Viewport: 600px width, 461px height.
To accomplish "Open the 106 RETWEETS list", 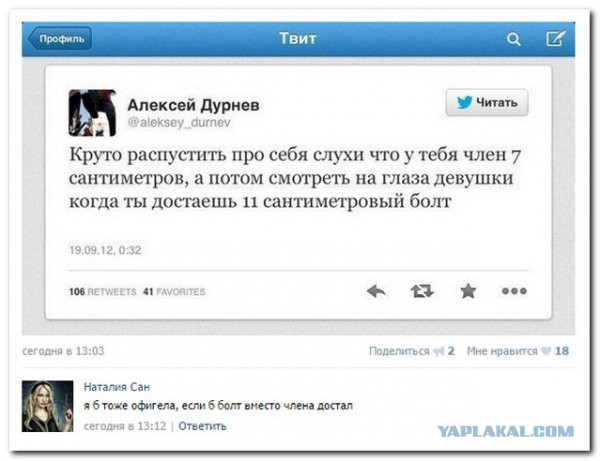I will pos(103,292).
